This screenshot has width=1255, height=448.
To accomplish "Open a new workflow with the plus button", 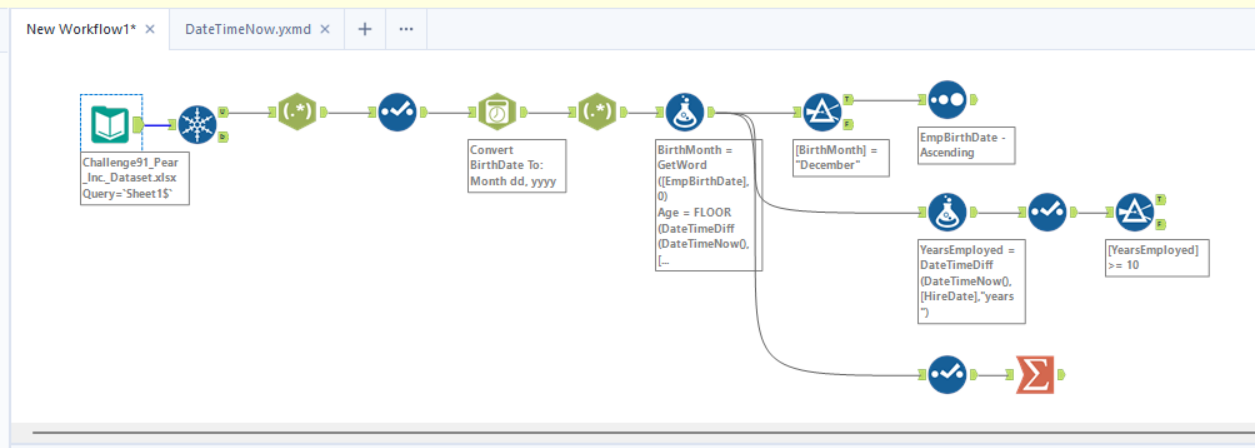I will tap(365, 29).
